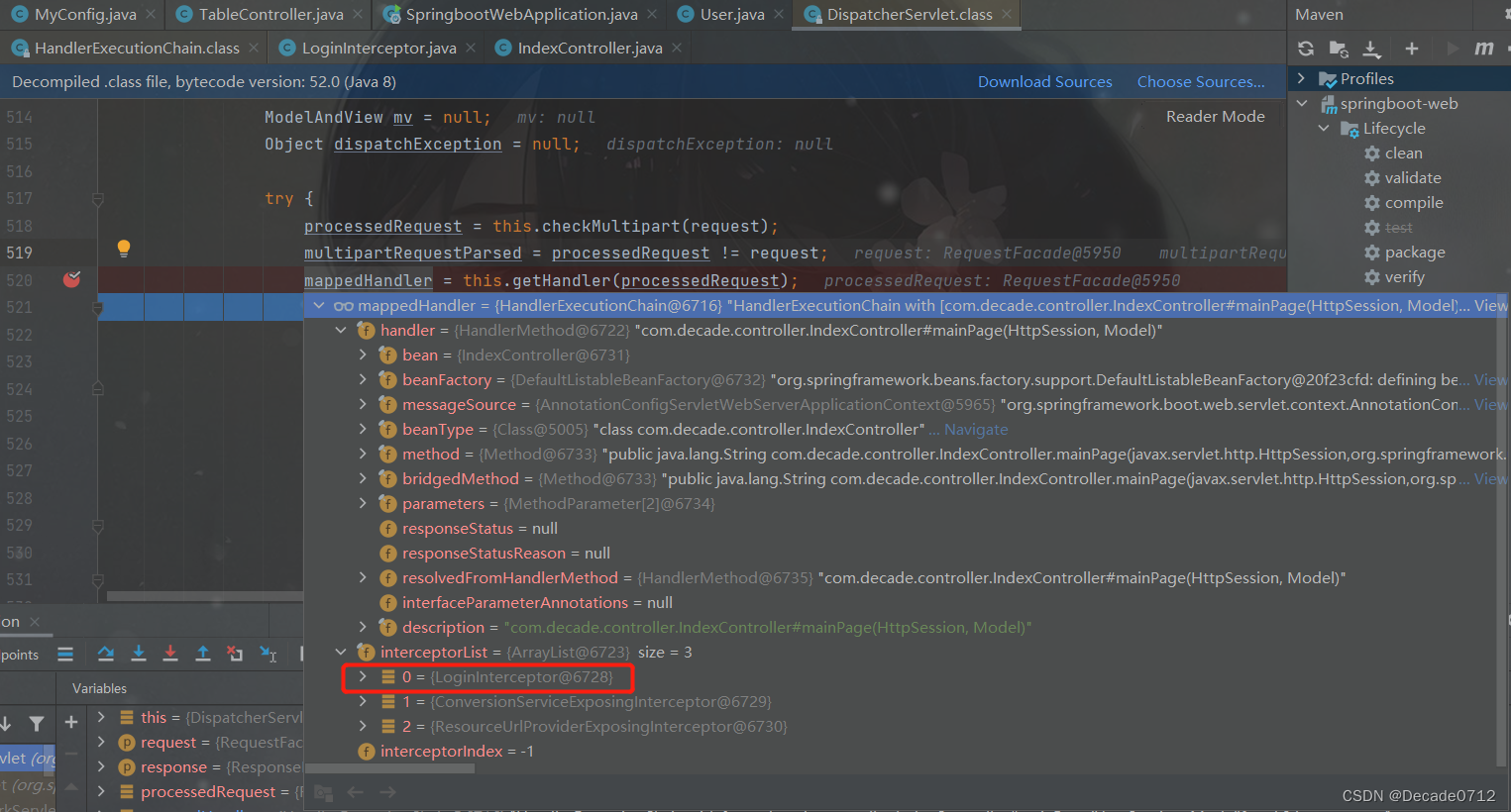Run the Maven compile lifecycle goal
This screenshot has height=812, width=1511.
pyautogui.click(x=1414, y=202)
